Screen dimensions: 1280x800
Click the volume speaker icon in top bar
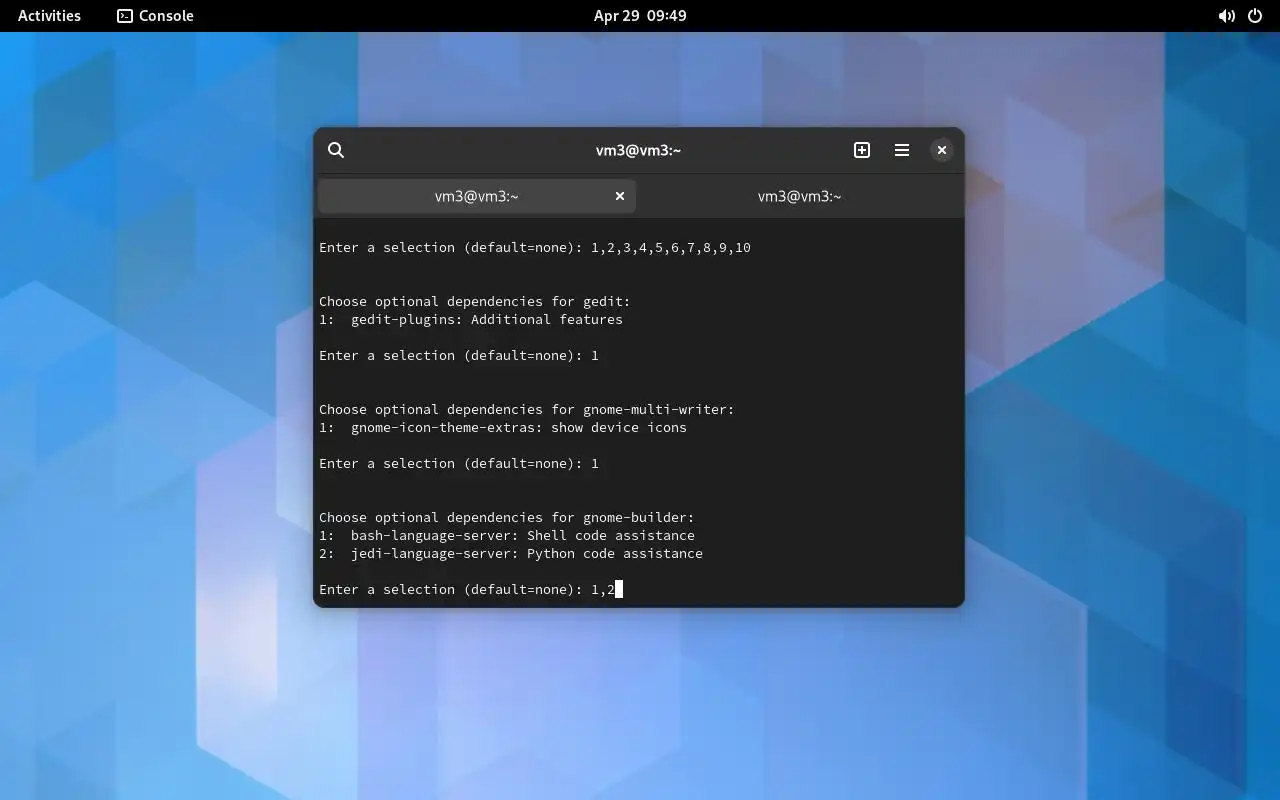1226,16
